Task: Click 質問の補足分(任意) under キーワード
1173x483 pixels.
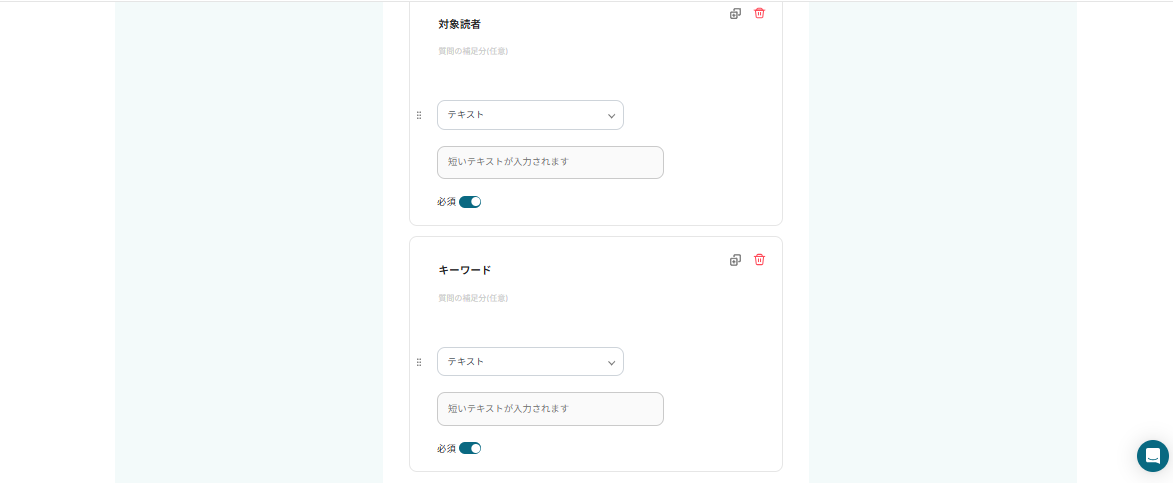Action: click(x=474, y=298)
